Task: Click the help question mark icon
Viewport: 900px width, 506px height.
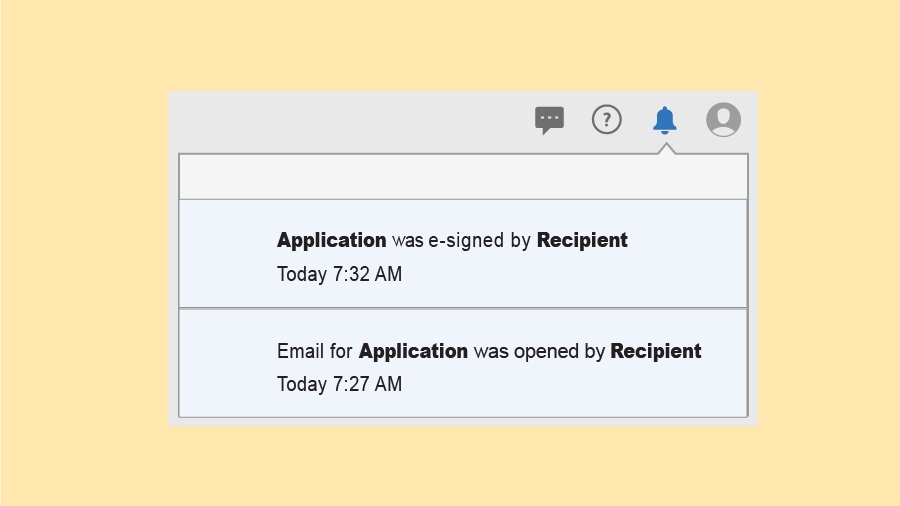Action: click(x=607, y=120)
